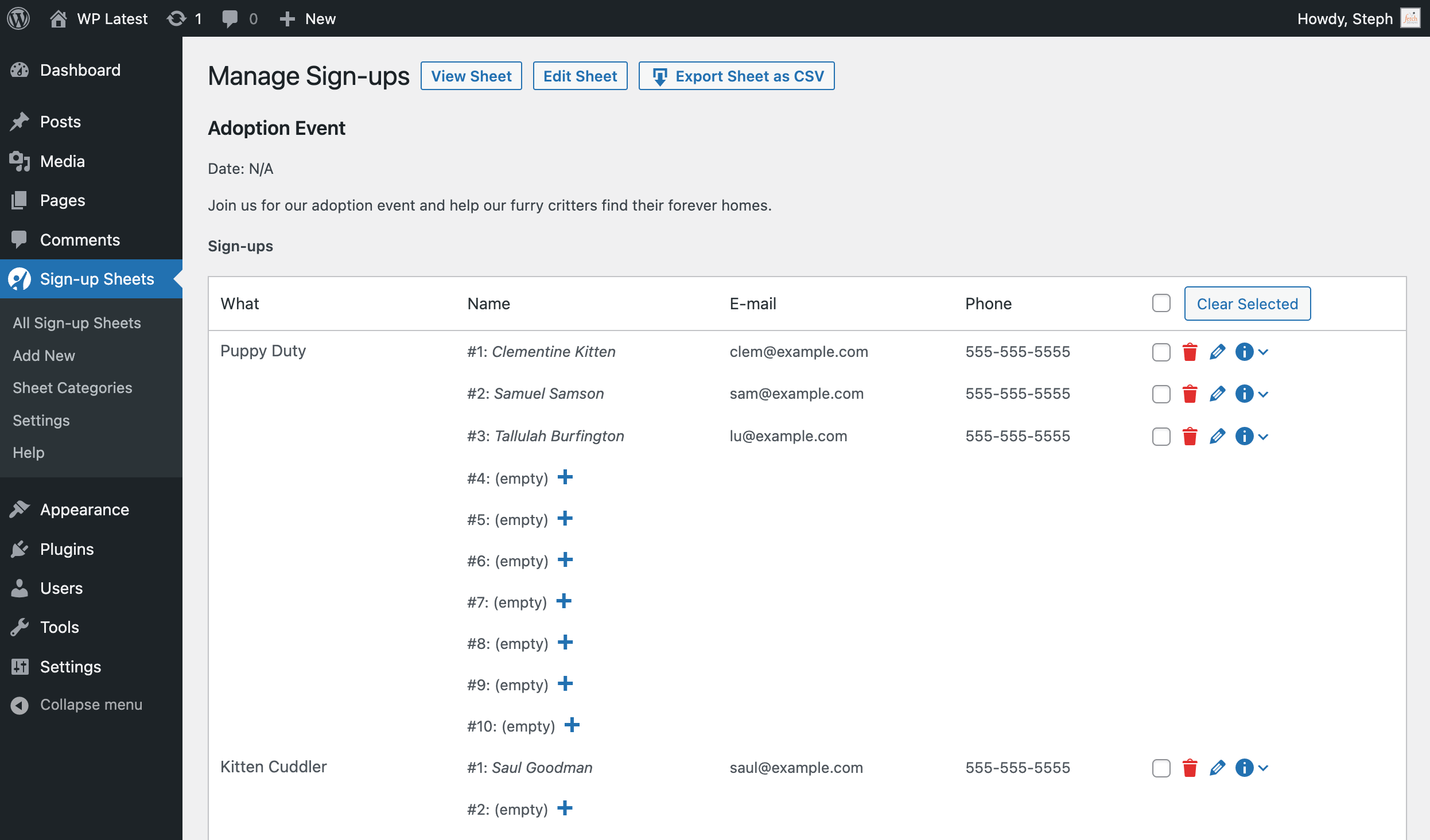Add a sign-up to Puppy Duty slot #8
Image resolution: width=1430 pixels, height=840 pixels.
(565, 642)
